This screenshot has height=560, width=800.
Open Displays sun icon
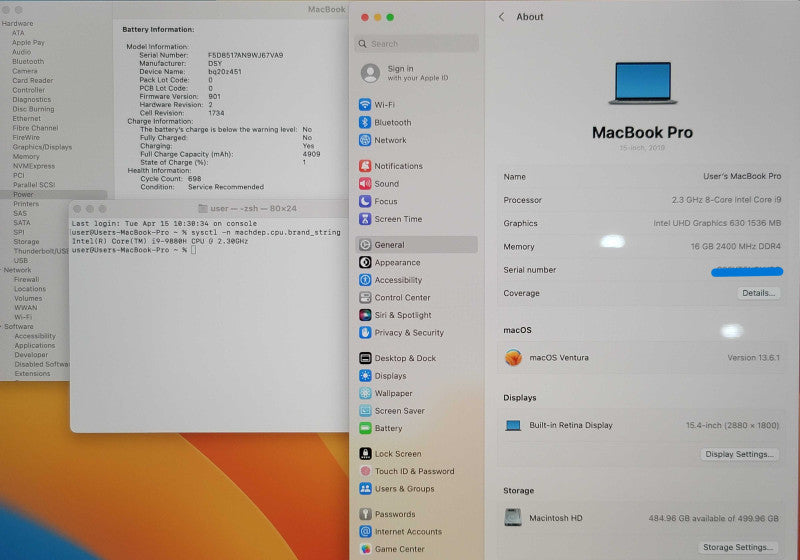[365, 376]
